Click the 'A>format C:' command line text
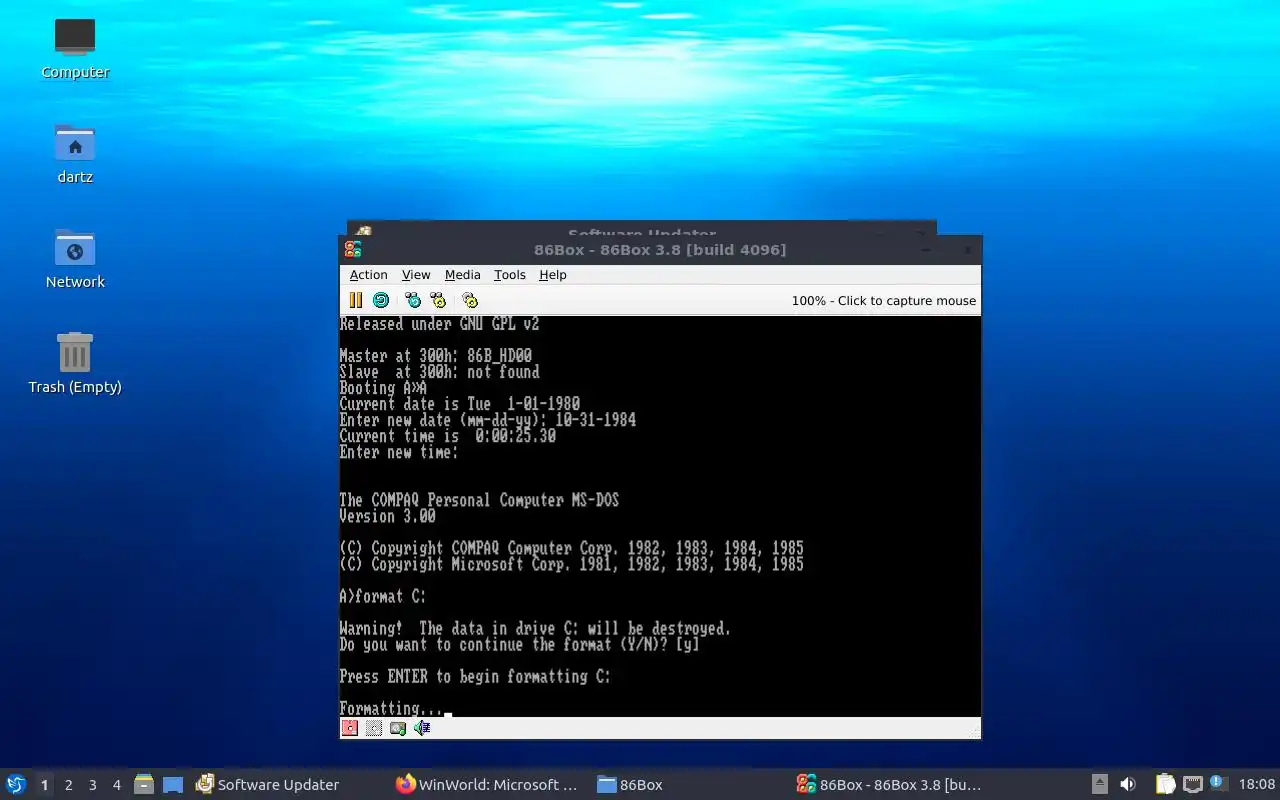The width and height of the screenshot is (1280, 800). [x=383, y=597]
